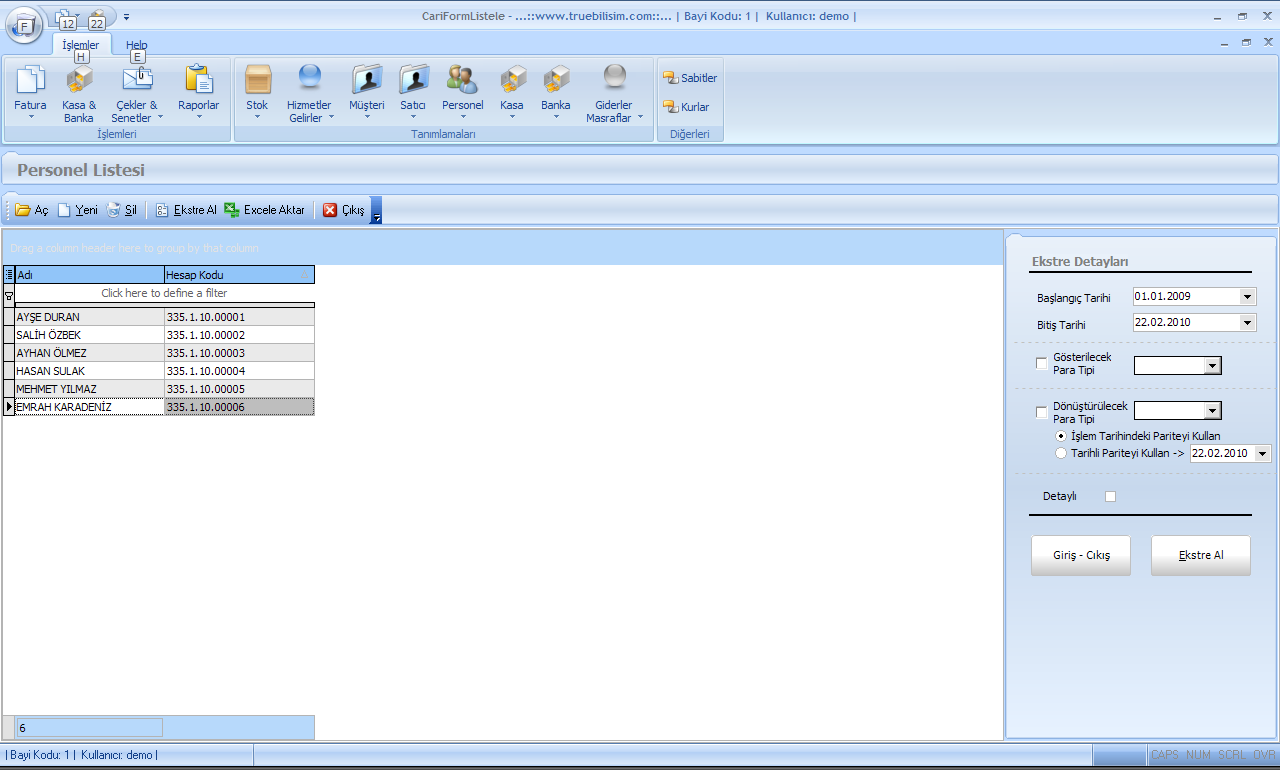The width and height of the screenshot is (1280, 770).
Task: Expand the Gösterilecek Para Tipi combo box
Action: coord(1213,366)
